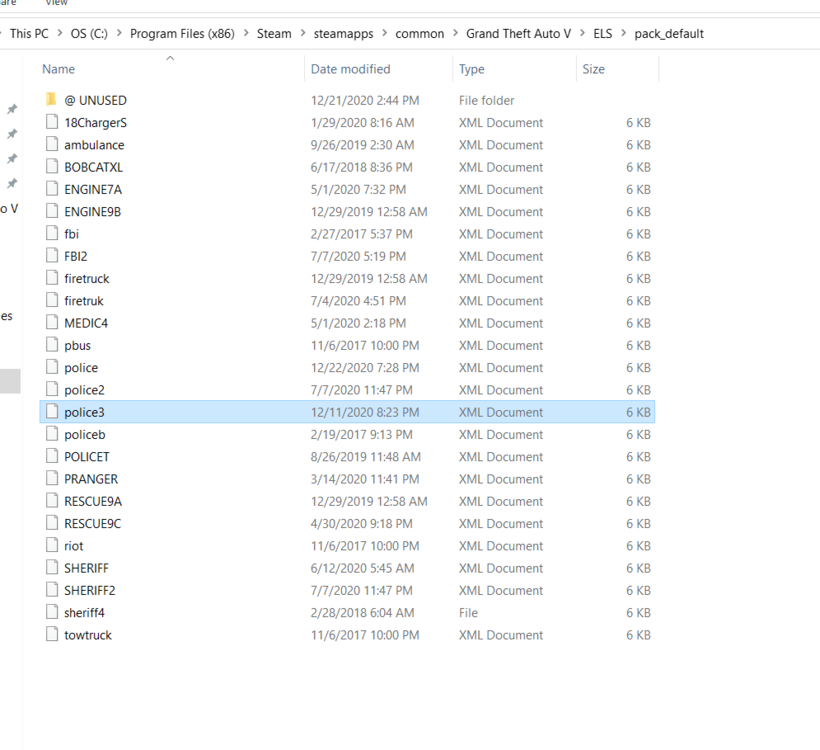Viewport: 820px width, 750px height.
Task: Expand chevron after This PC in path
Action: pos(59,33)
